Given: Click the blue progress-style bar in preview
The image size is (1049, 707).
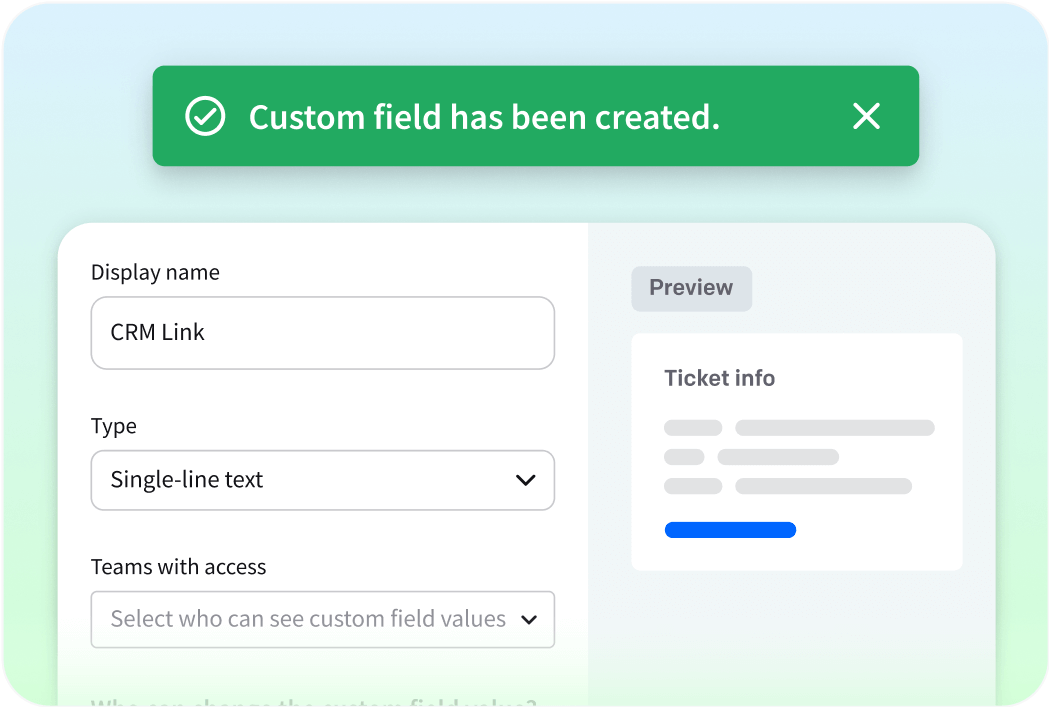Looking at the screenshot, I should pyautogui.click(x=730, y=530).
